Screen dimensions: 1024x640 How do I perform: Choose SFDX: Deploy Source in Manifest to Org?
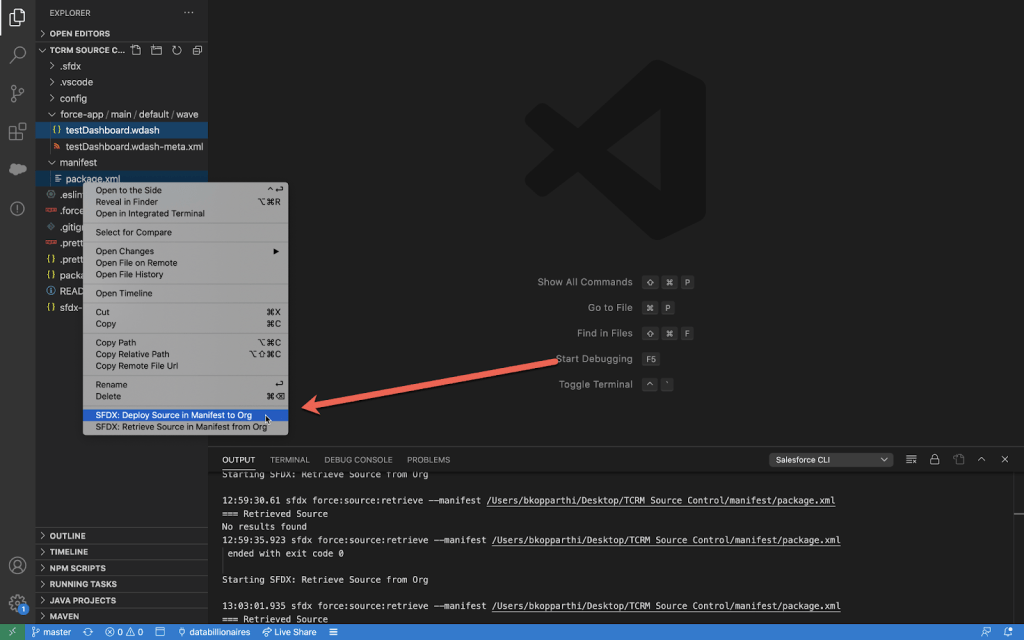[173, 415]
